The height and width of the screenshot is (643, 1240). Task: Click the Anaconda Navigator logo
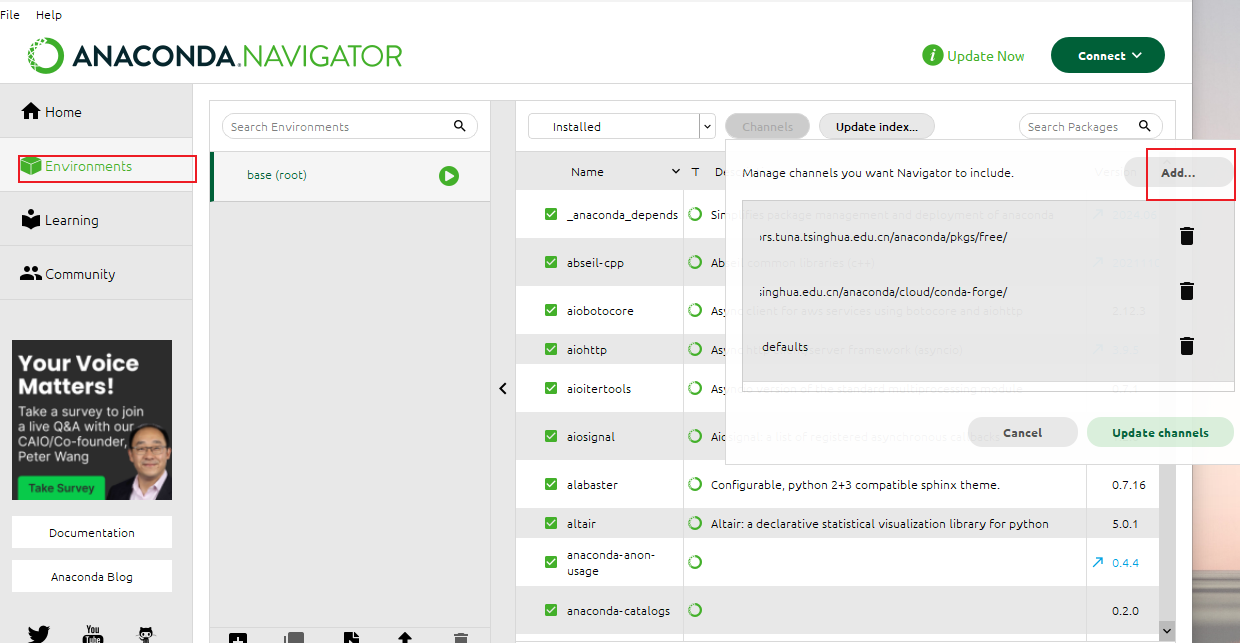tap(215, 56)
